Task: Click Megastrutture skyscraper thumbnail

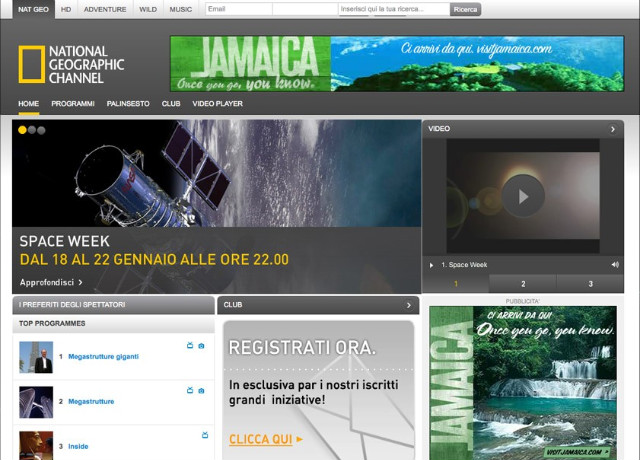Action: [36, 402]
